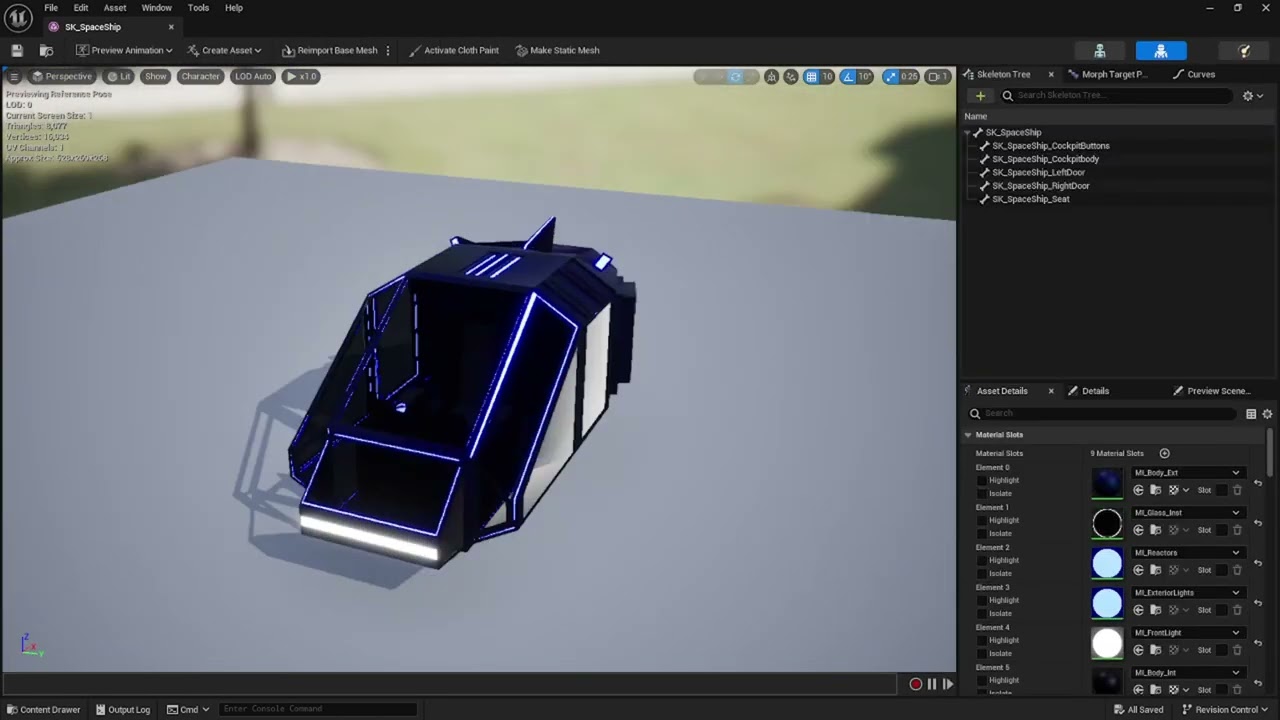Viewport: 1280px width, 720px height.
Task: Click the Revision Control button
Action: 1225,710
